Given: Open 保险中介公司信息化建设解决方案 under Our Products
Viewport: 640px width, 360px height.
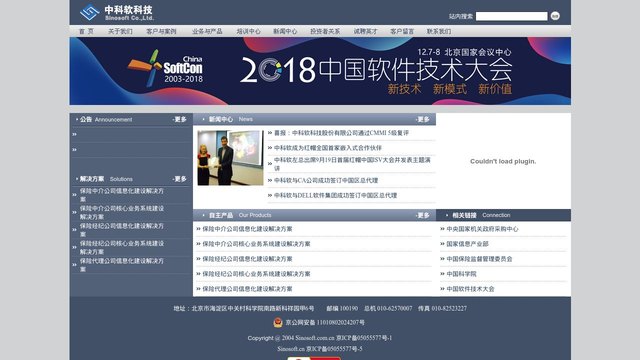Looking at the screenshot, I should click(x=247, y=229).
